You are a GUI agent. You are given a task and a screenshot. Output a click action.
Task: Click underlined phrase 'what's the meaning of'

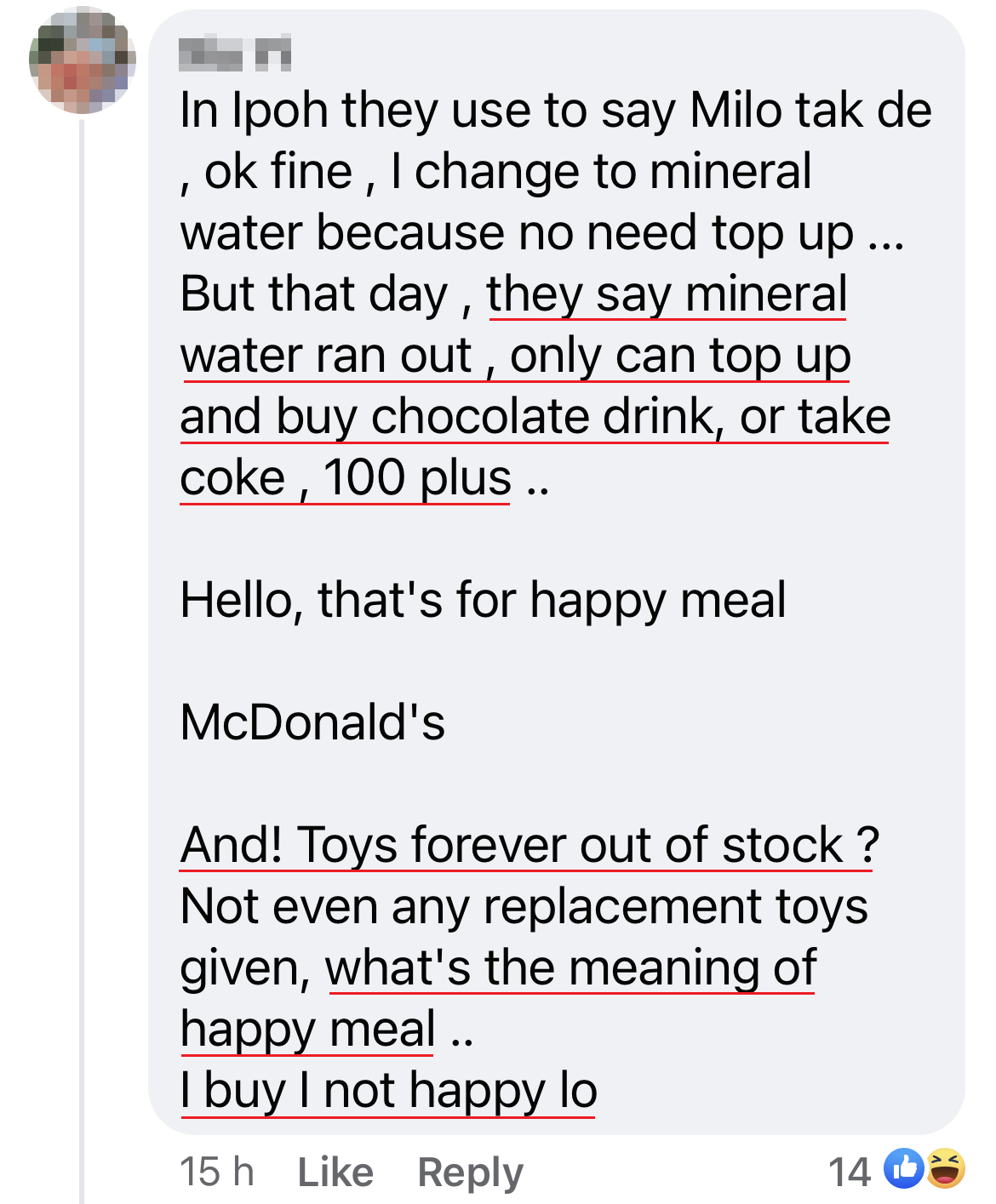coord(570,967)
